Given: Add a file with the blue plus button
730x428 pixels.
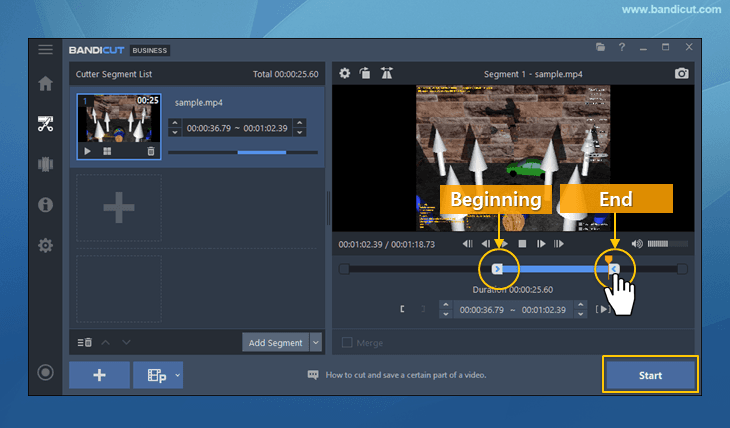Looking at the screenshot, I should point(100,375).
